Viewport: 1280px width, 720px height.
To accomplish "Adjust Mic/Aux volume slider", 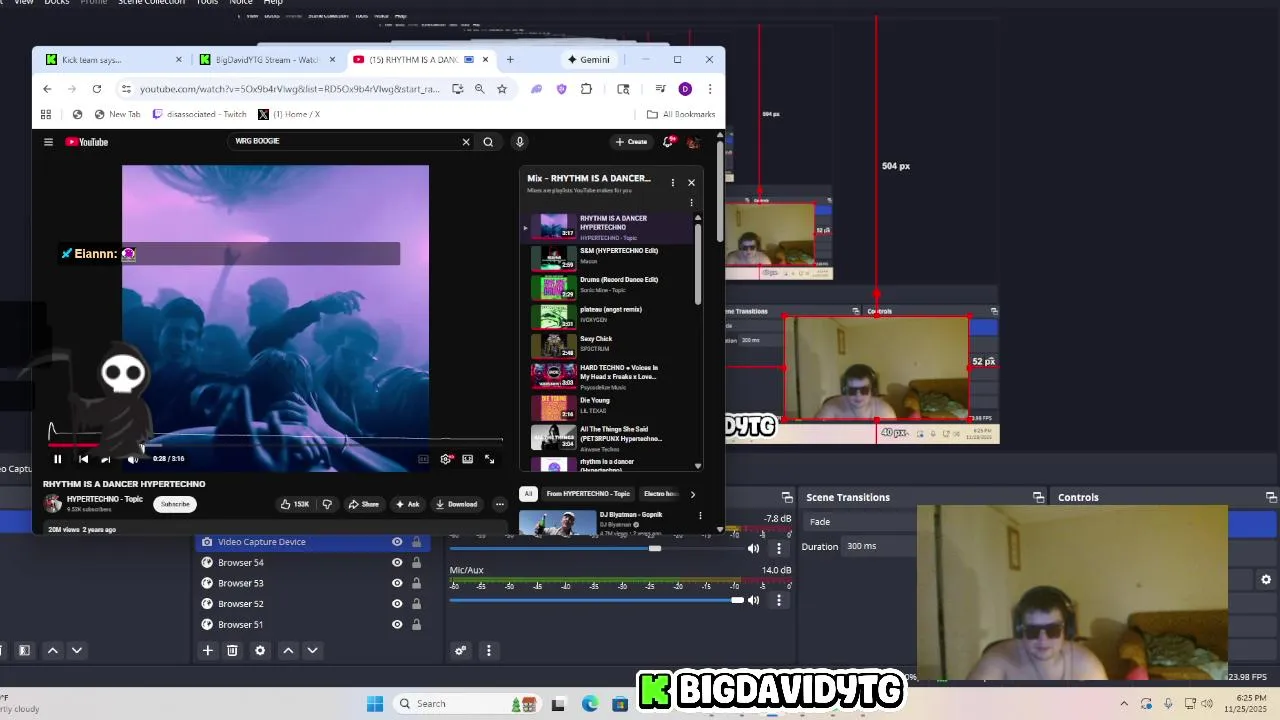I will pos(596,600).
